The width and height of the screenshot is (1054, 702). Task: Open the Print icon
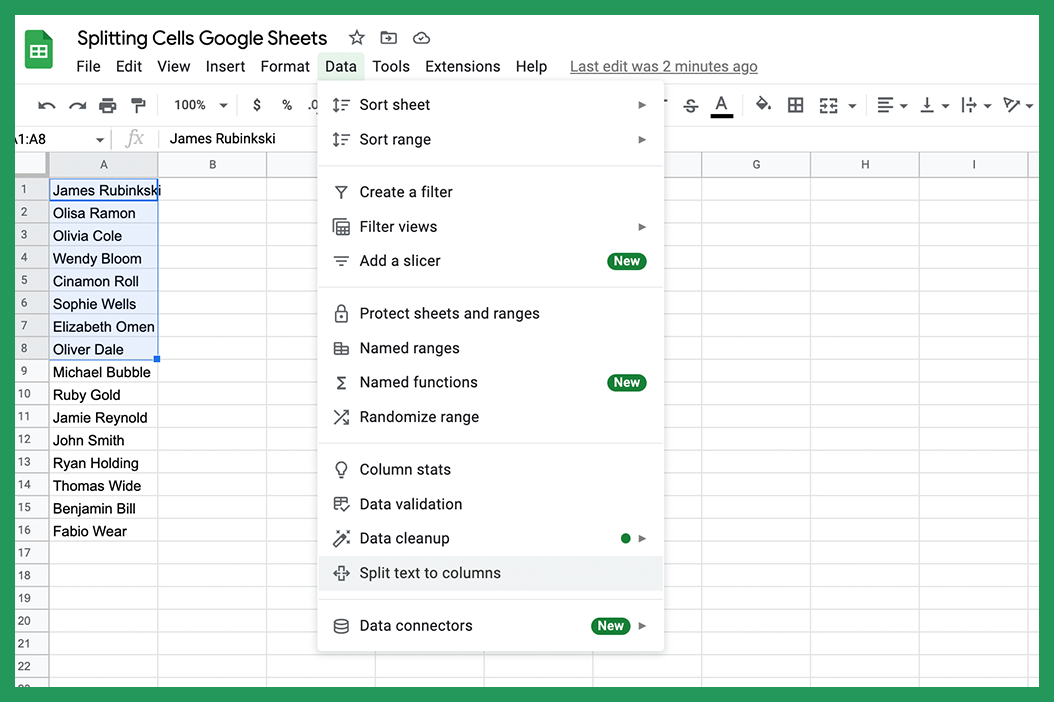108,104
